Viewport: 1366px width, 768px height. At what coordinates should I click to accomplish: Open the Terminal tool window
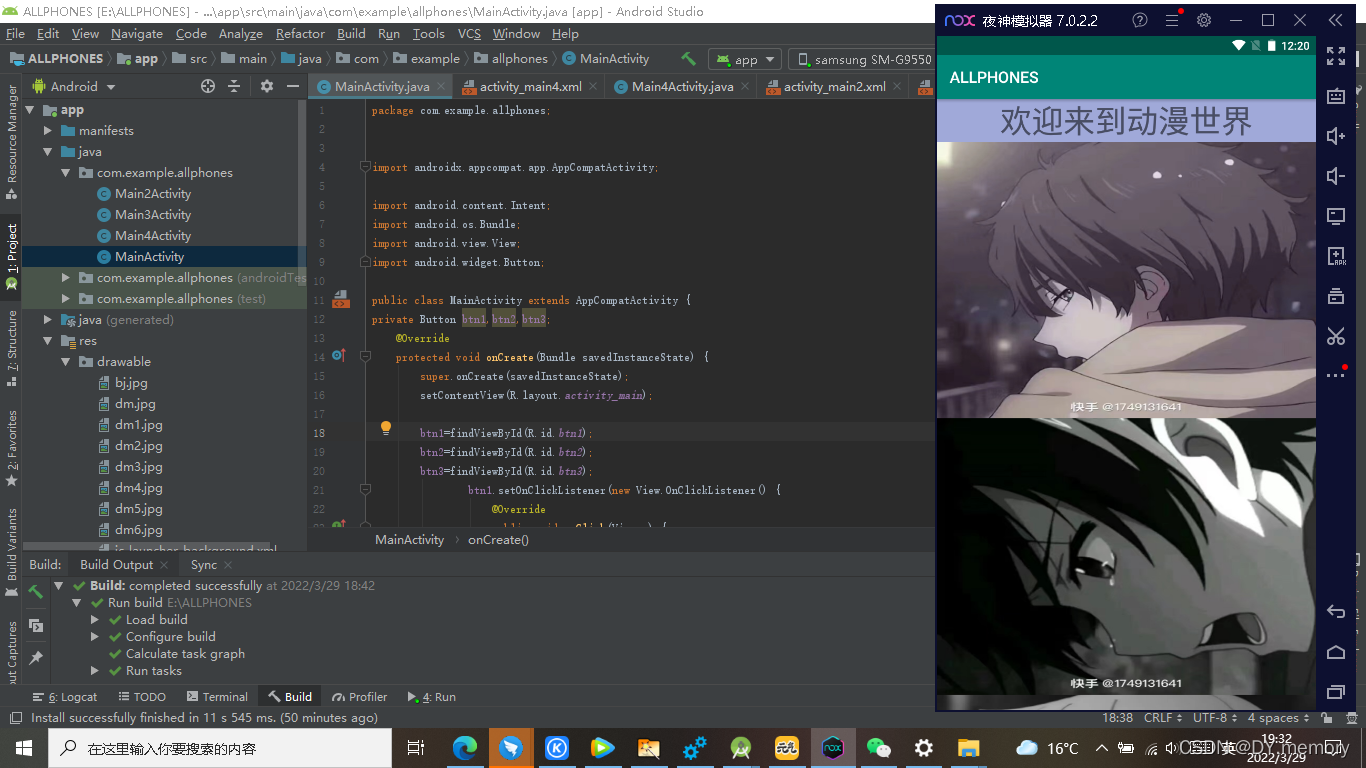217,697
